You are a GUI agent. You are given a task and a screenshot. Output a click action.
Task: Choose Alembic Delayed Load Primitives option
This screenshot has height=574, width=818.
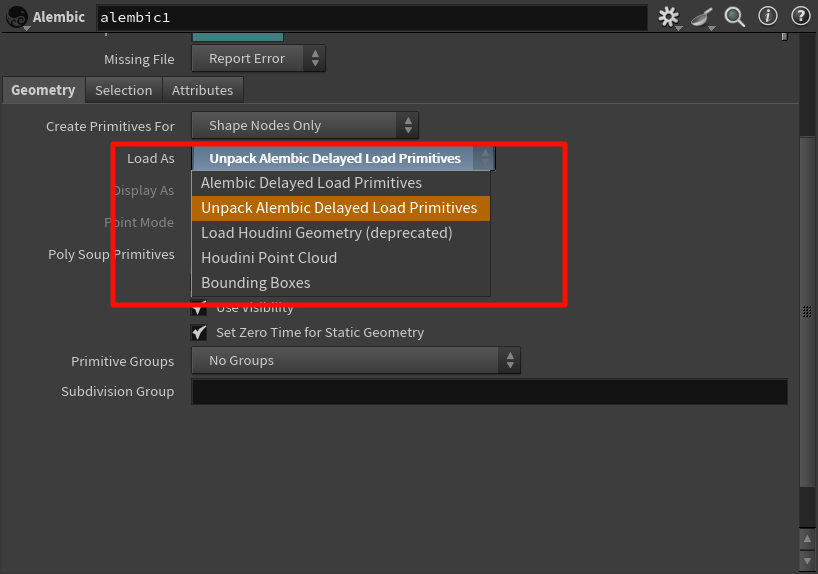pyautogui.click(x=341, y=183)
